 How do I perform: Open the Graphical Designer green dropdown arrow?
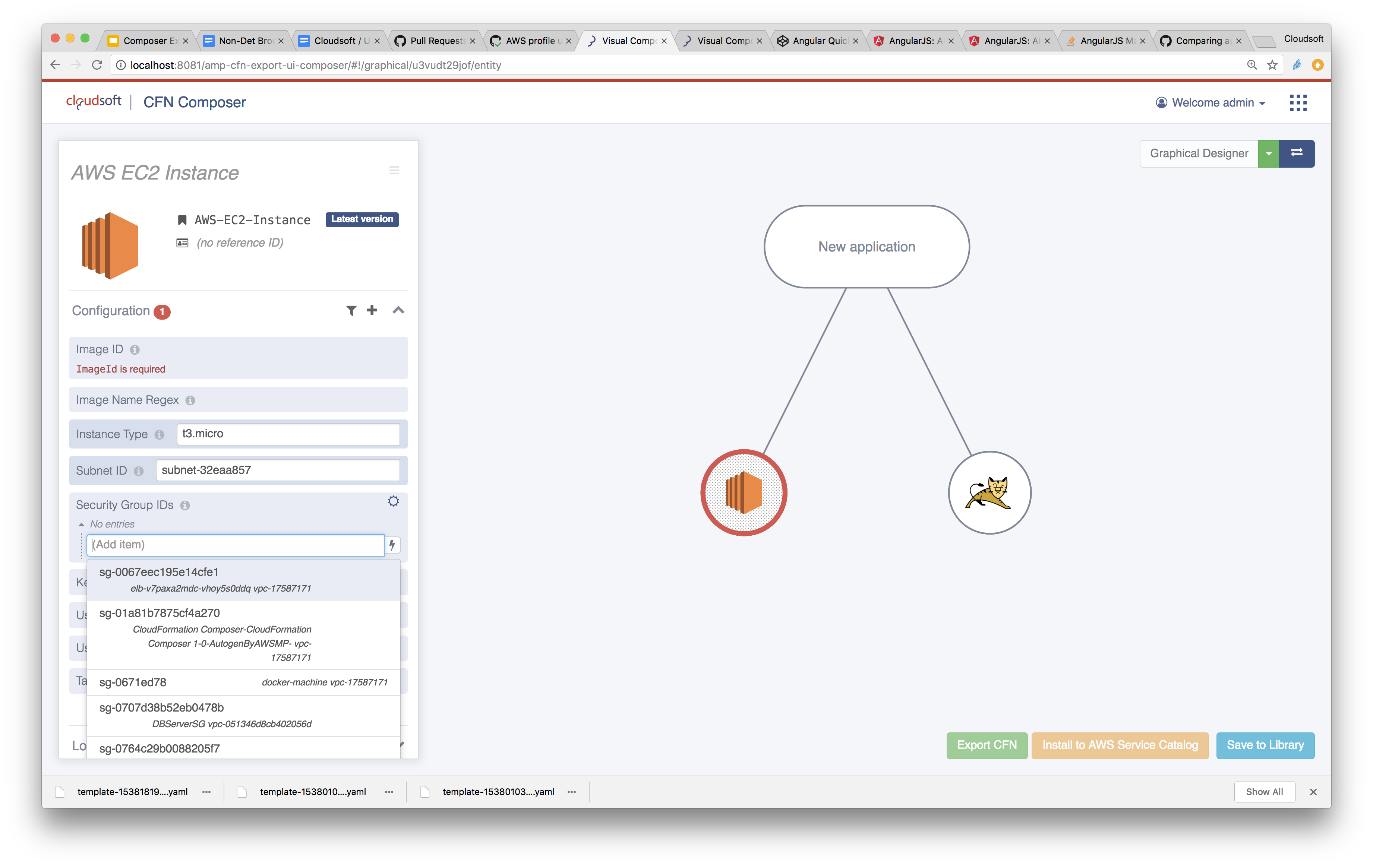point(1269,153)
